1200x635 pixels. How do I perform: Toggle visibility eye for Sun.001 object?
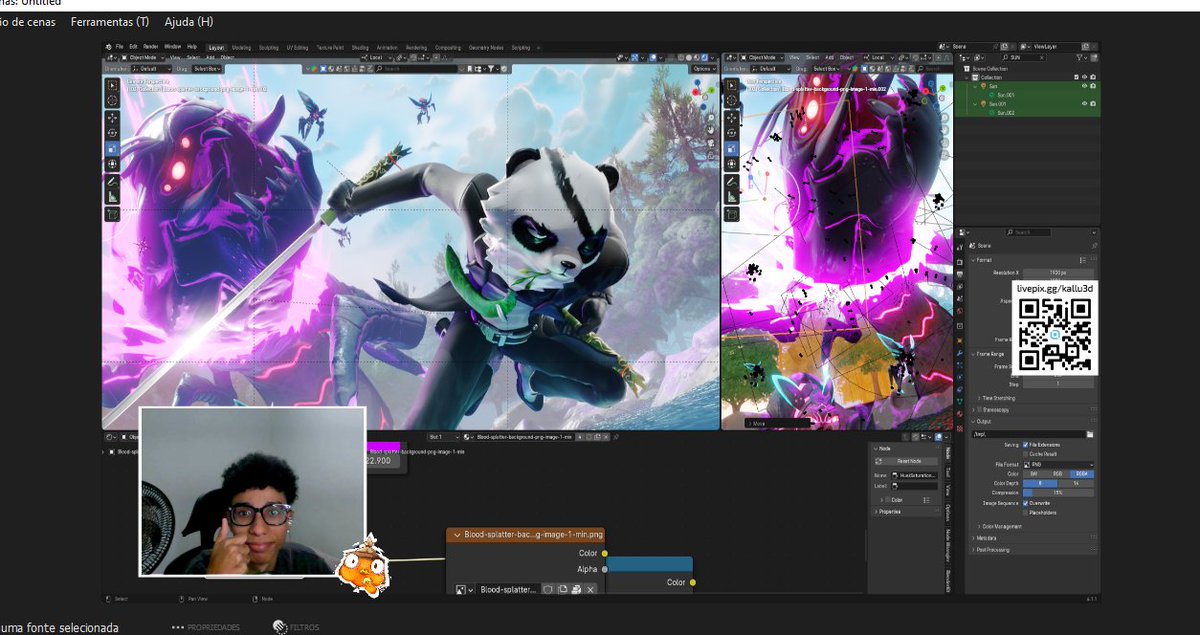(x=1084, y=104)
